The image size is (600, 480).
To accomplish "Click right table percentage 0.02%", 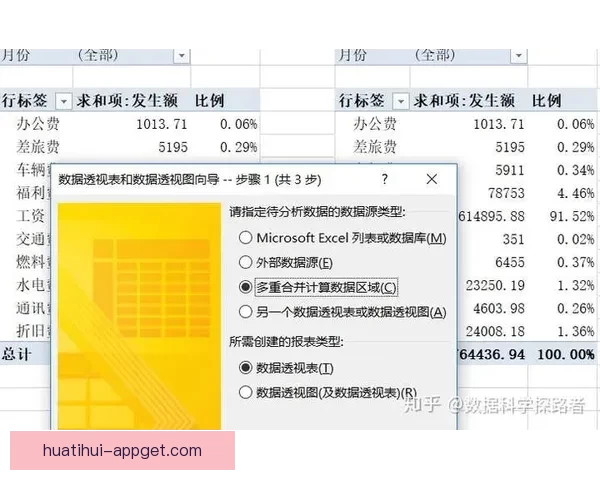I will click(x=576, y=239).
